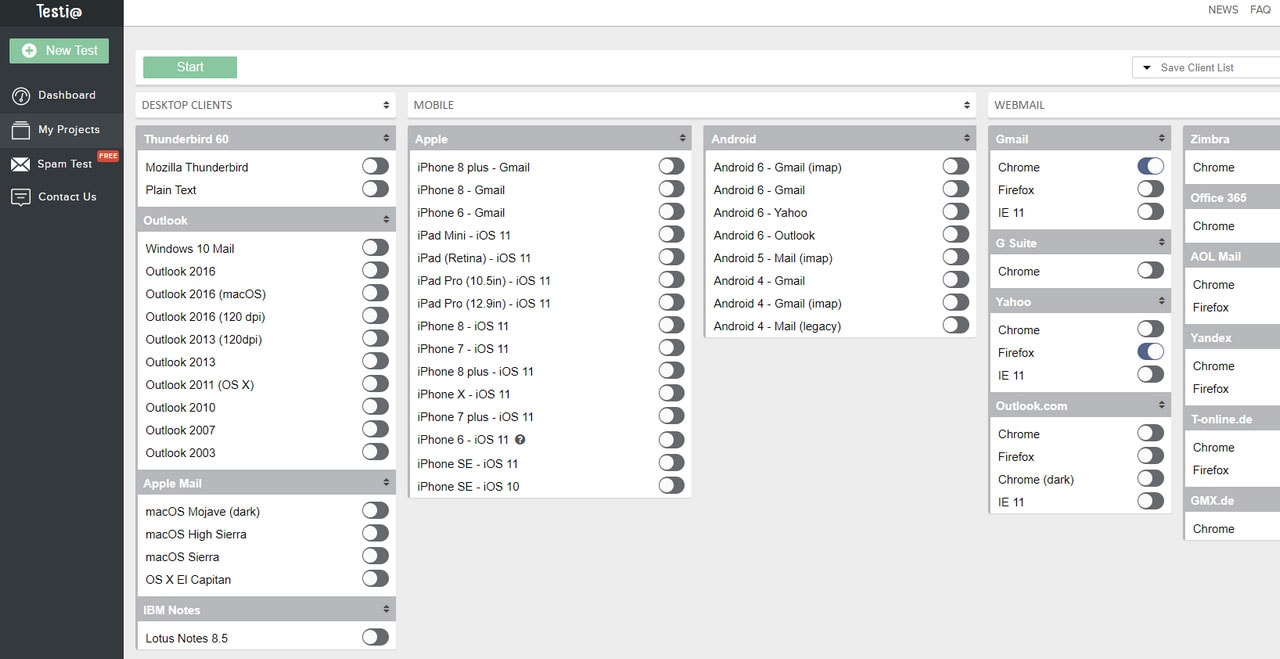This screenshot has width=1280, height=659.
Task: Open the Save Client List dropdown
Action: click(1206, 68)
